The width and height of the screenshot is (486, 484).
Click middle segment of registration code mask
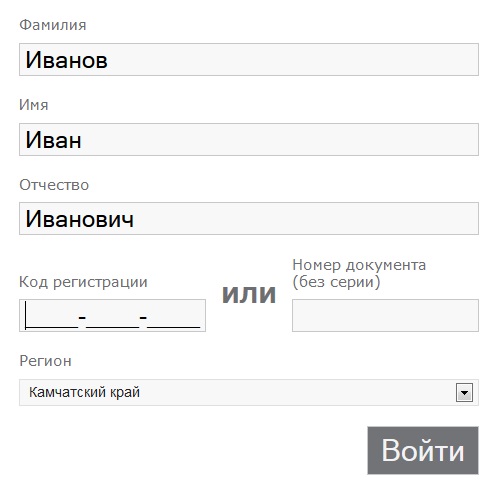point(113,317)
